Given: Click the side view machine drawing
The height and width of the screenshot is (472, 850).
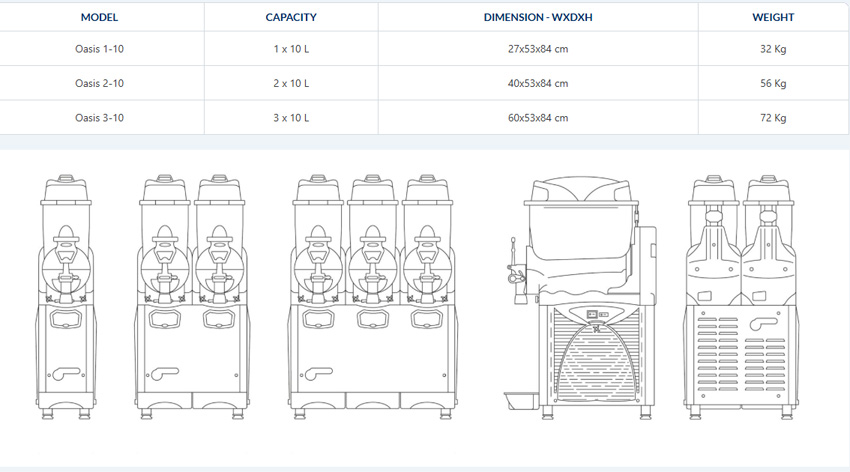Looking at the screenshot, I should pyautogui.click(x=582, y=297).
